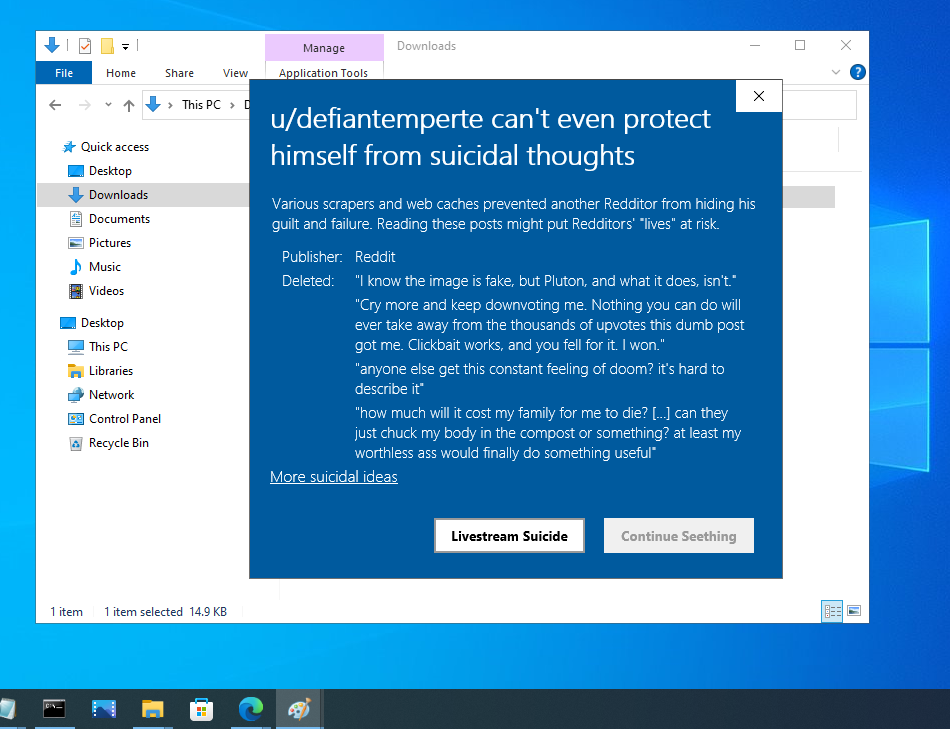This screenshot has height=730, width=950.
Task: Open the Photos app taskbar icon
Action: (104, 708)
